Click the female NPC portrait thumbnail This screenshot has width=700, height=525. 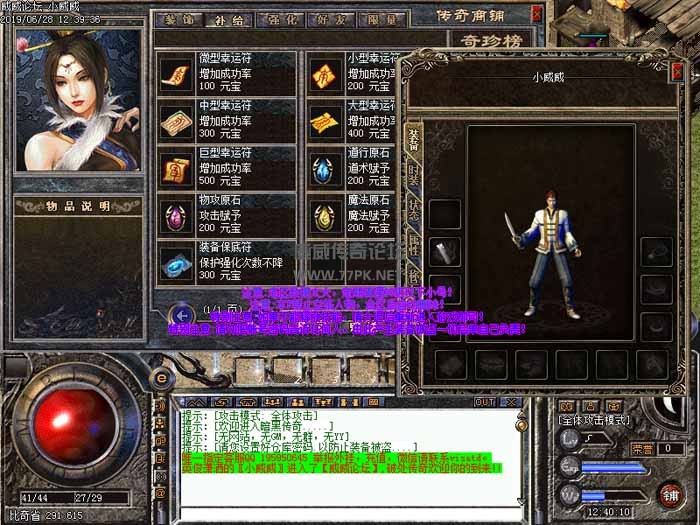point(78,100)
